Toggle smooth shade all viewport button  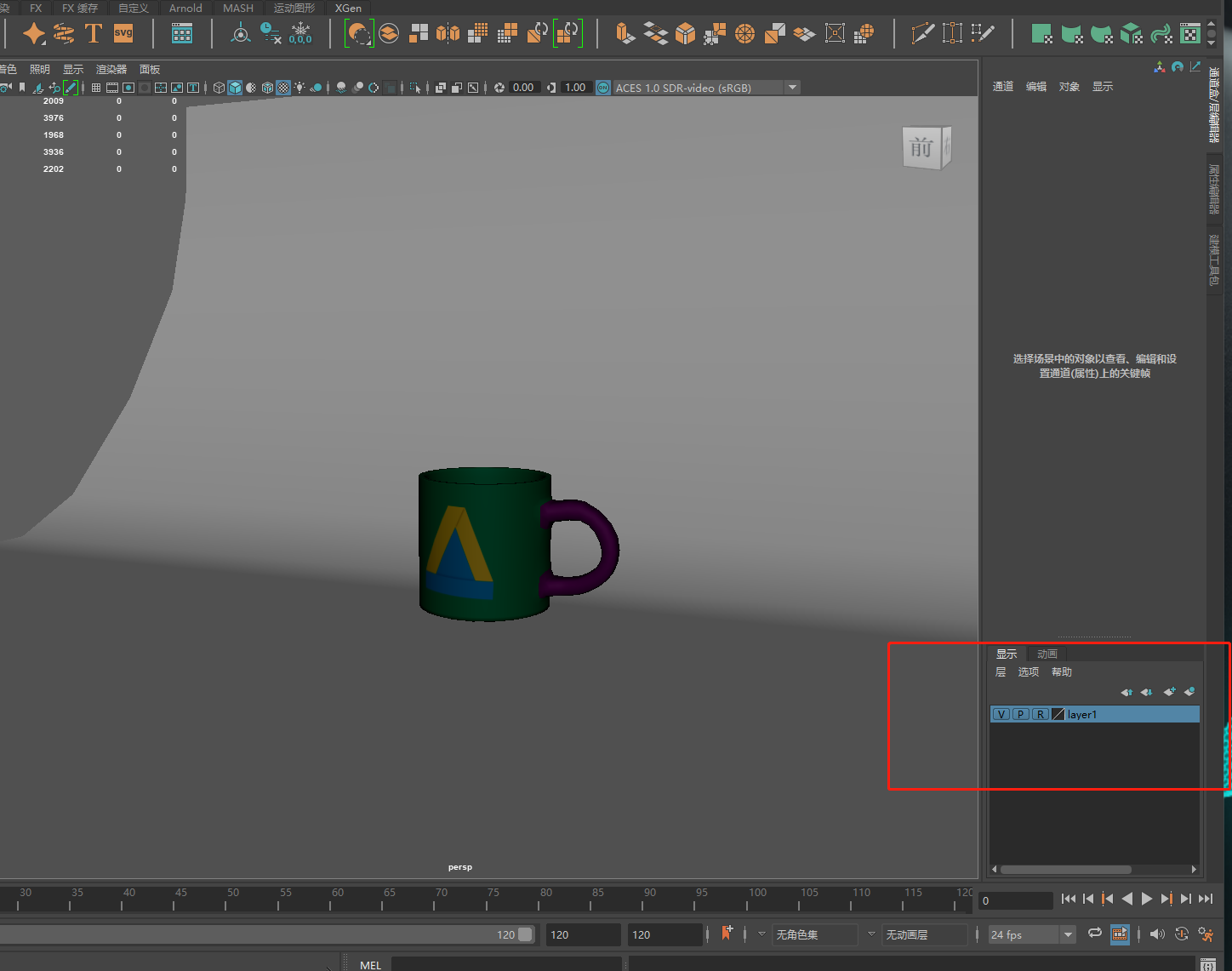coord(235,88)
